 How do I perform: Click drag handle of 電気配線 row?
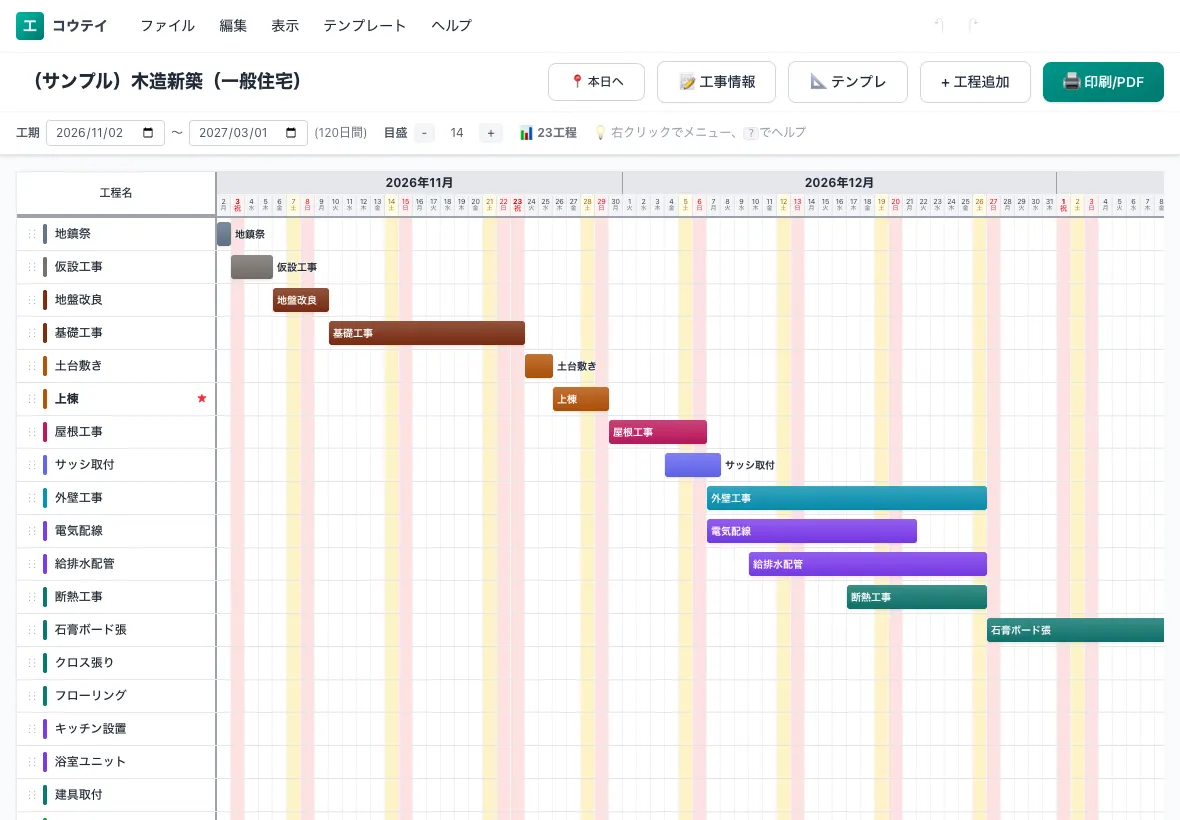(x=32, y=531)
